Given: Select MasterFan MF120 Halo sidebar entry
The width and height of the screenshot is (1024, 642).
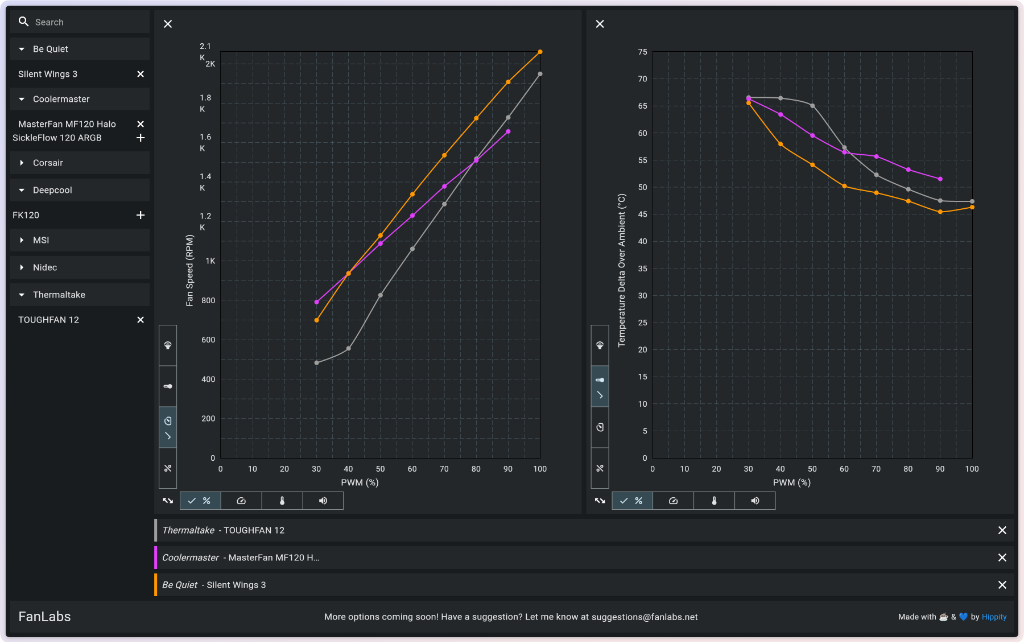Looking at the screenshot, I should tap(67, 124).
